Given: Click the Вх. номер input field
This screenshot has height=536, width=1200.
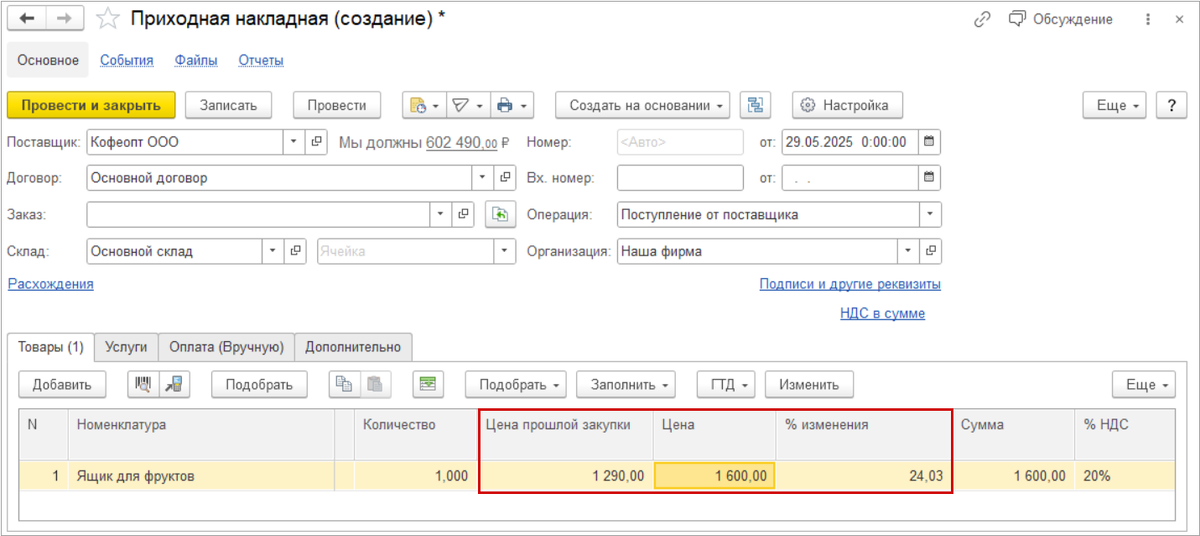Looking at the screenshot, I should 680,178.
